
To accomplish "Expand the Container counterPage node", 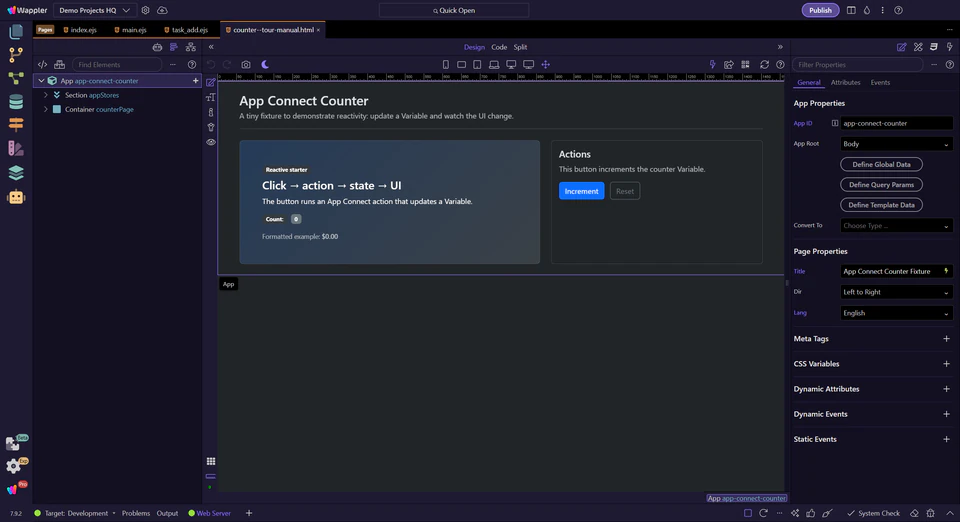I will (x=45, y=109).
